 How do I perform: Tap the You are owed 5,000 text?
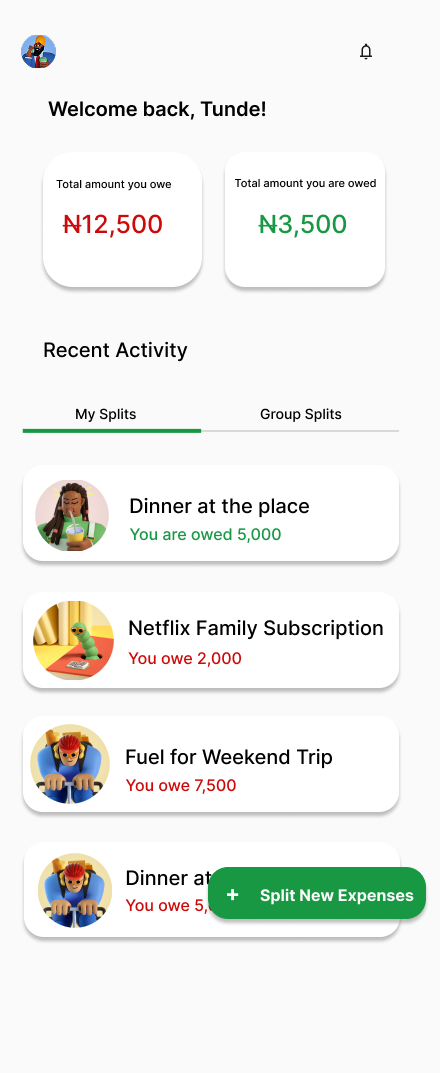point(205,534)
